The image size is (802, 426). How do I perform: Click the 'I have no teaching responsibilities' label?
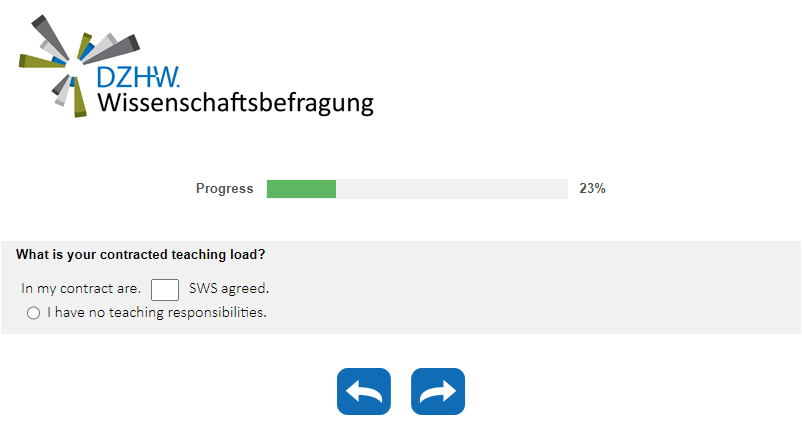[x=157, y=312]
